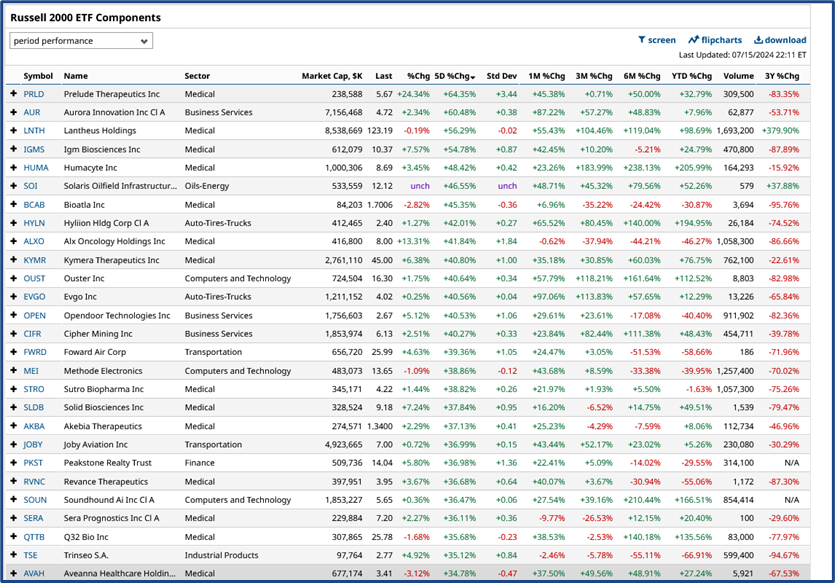The image size is (835, 583).
Task: Open the period performance dropdown
Action: [x=81, y=40]
